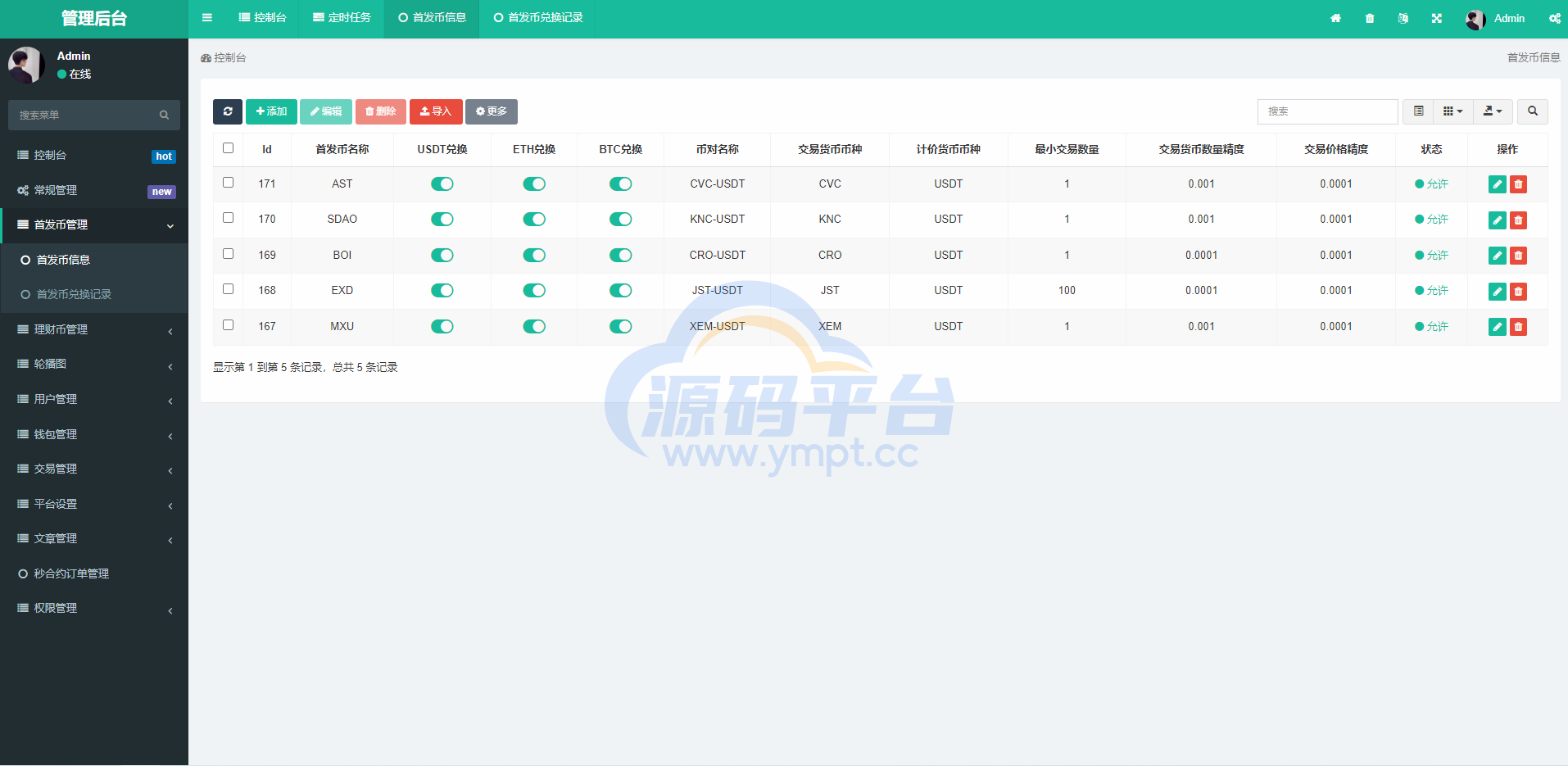Tick the select-all checkbox in table header

[x=228, y=148]
